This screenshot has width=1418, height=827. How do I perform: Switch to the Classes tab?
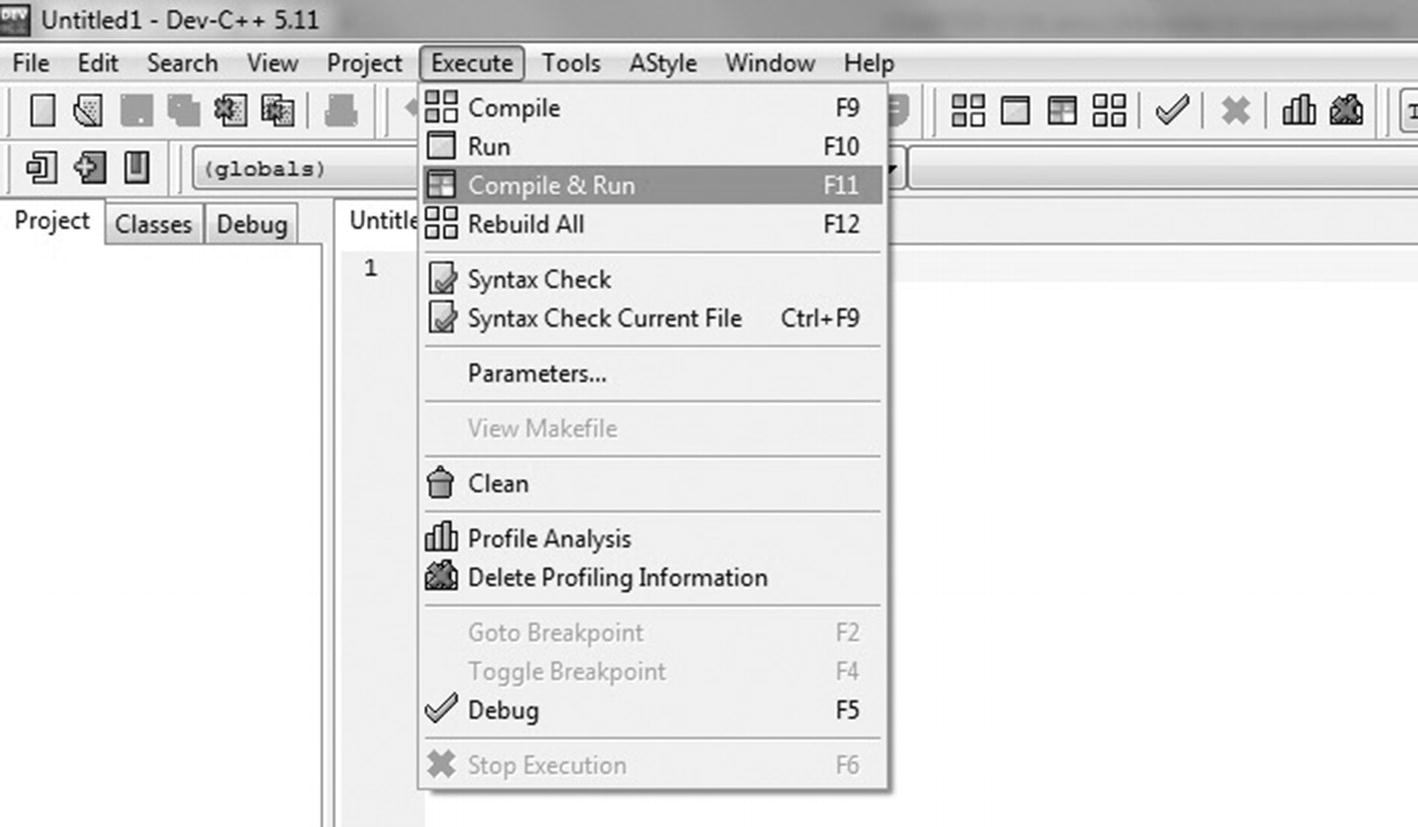[x=153, y=224]
